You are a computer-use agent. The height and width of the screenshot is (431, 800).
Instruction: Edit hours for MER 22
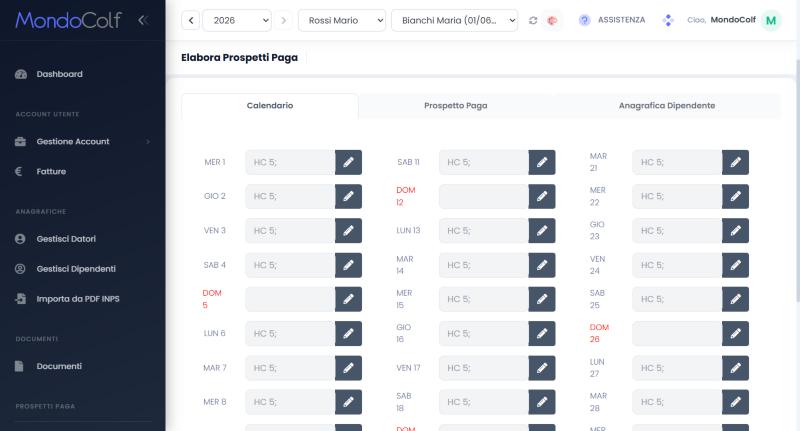(x=735, y=196)
